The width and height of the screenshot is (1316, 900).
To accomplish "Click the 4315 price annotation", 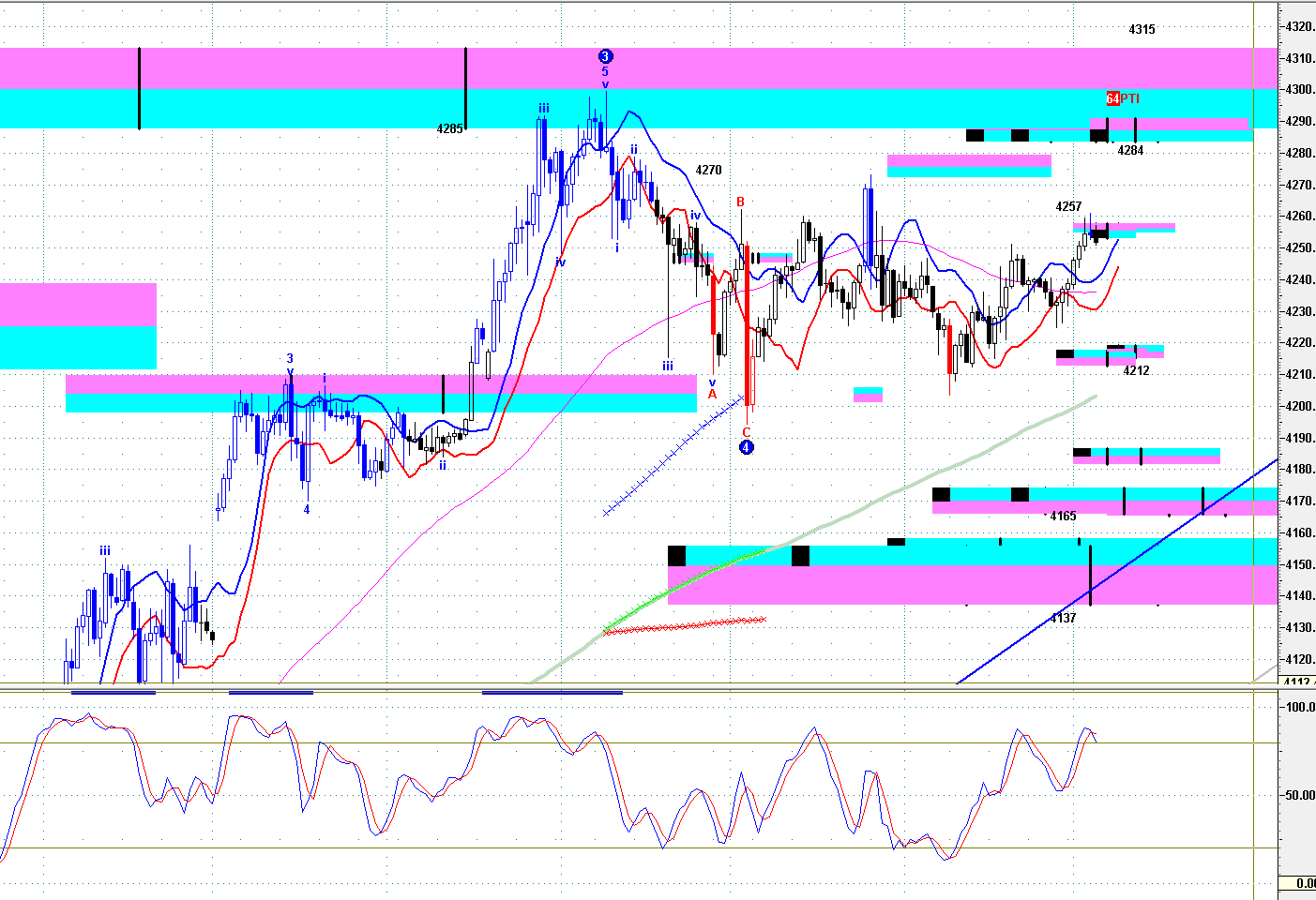I will [x=1142, y=29].
